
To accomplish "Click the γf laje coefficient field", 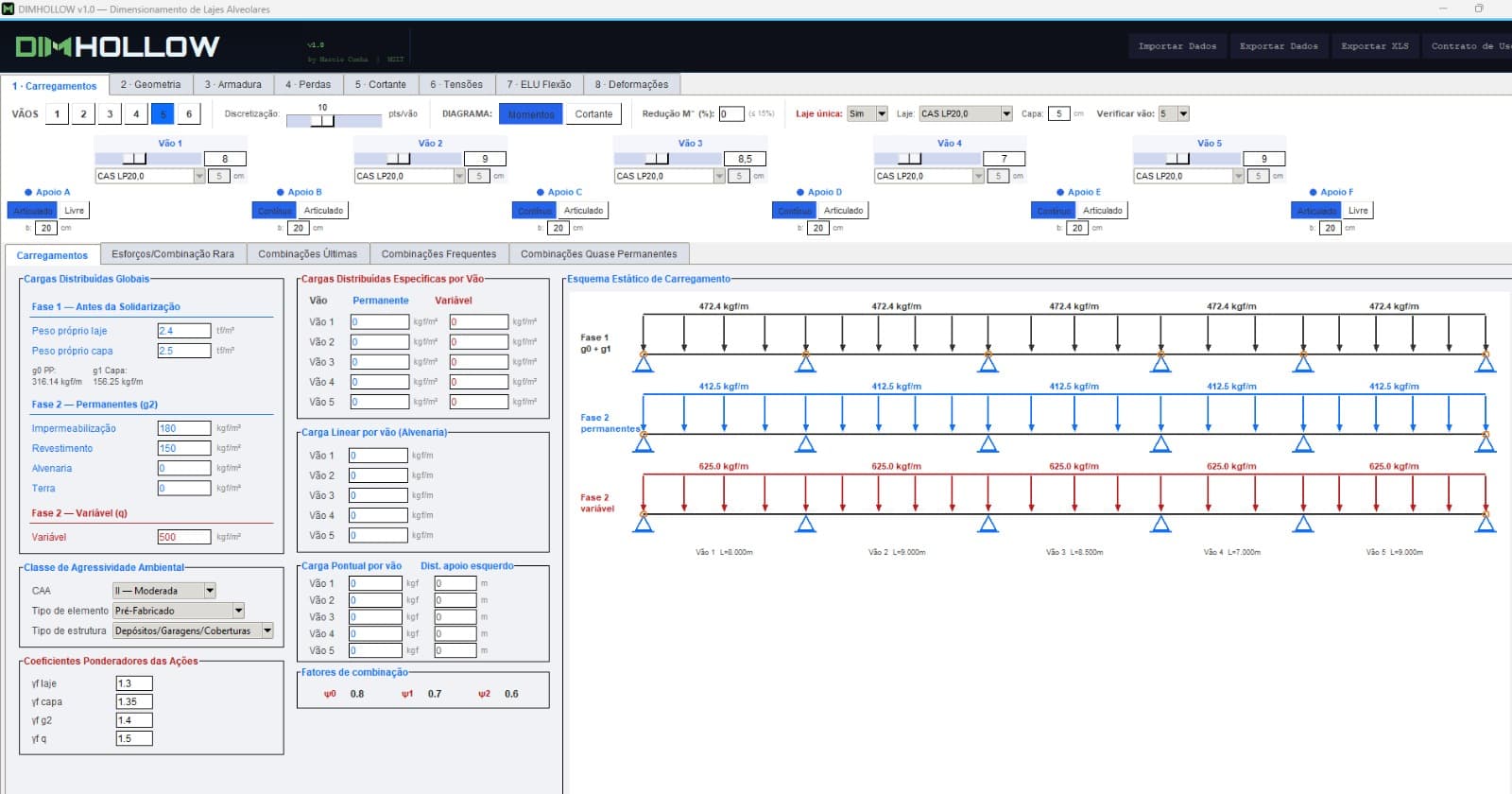I will pos(134,683).
